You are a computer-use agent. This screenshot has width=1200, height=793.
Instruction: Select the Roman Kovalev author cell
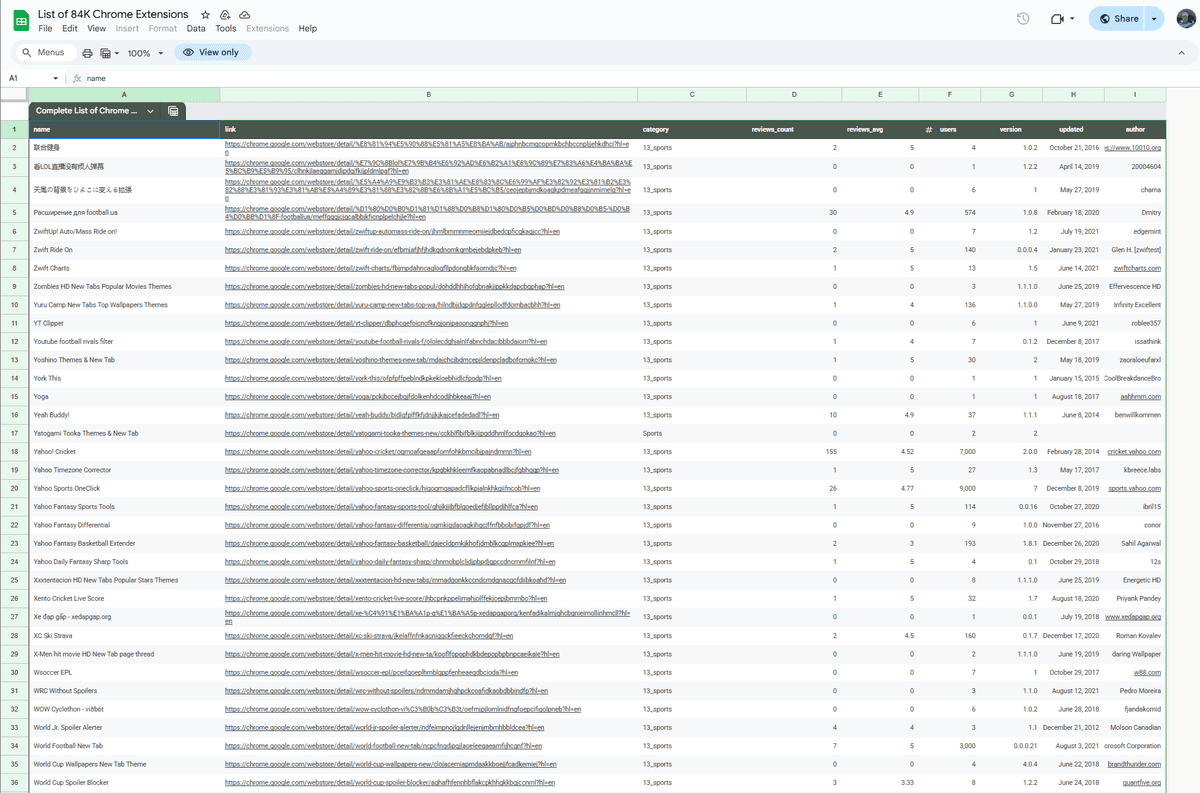[1134, 635]
